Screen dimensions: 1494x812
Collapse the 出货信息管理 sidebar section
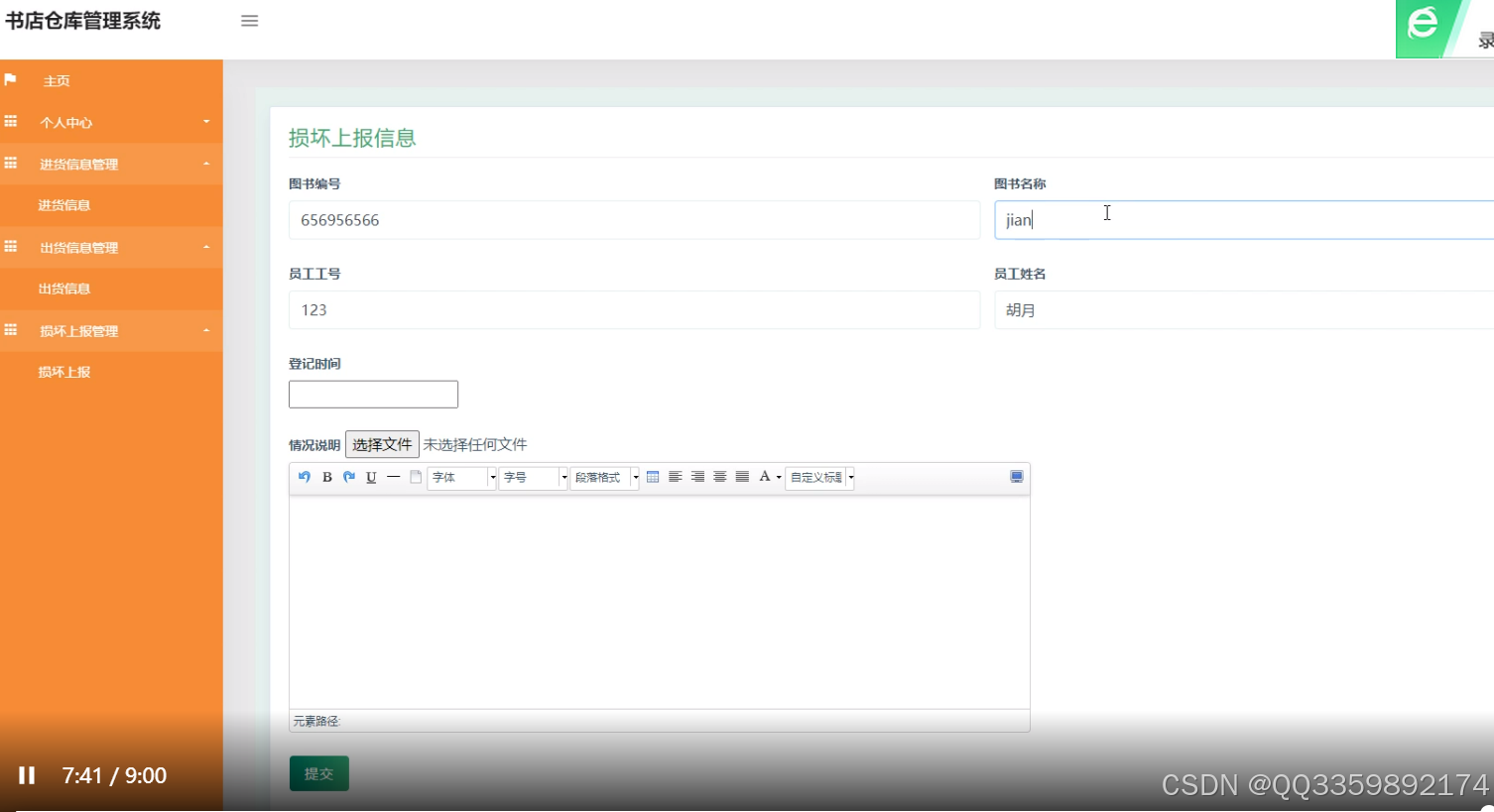pos(111,247)
